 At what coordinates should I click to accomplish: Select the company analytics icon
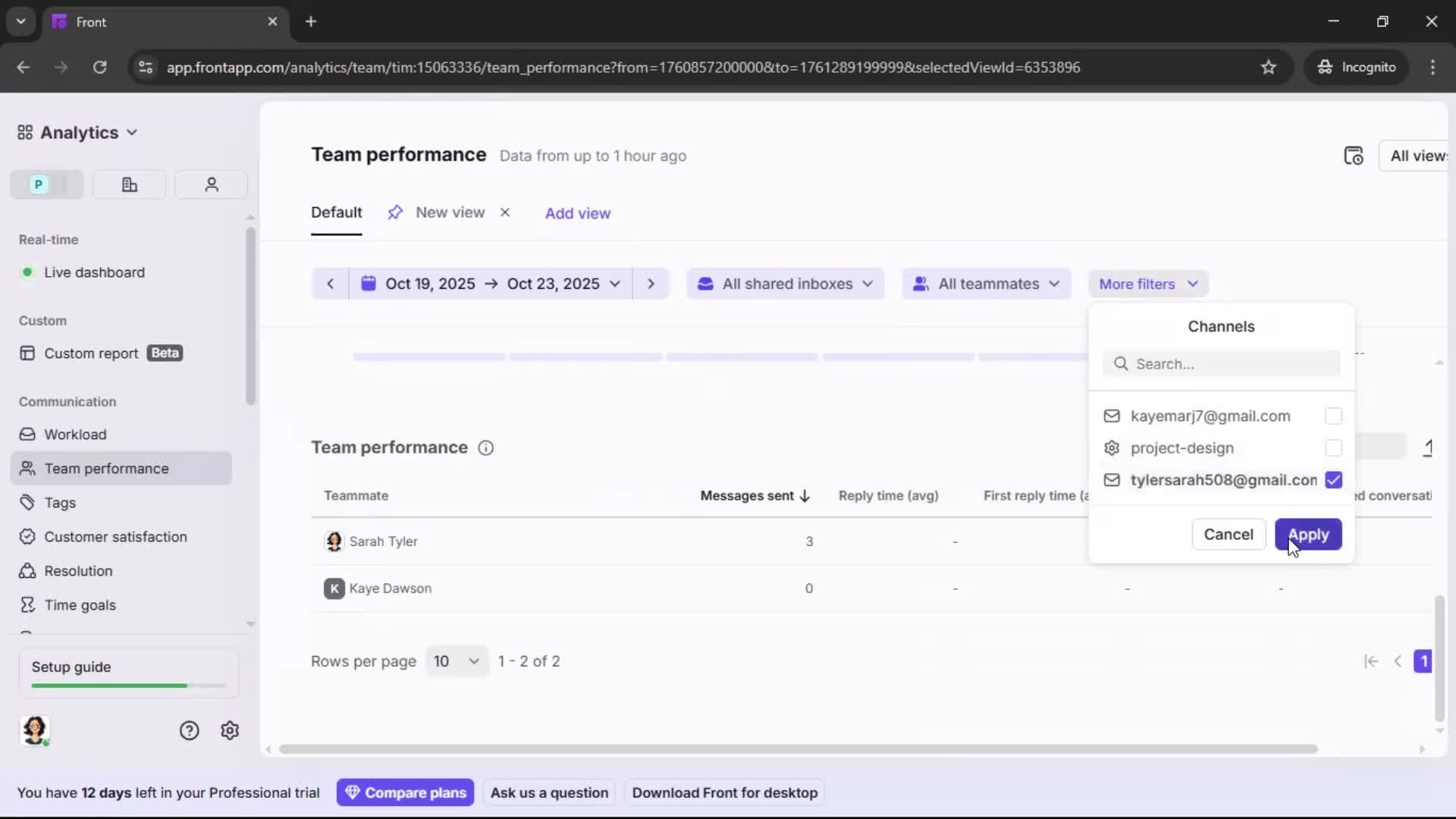[x=128, y=184]
